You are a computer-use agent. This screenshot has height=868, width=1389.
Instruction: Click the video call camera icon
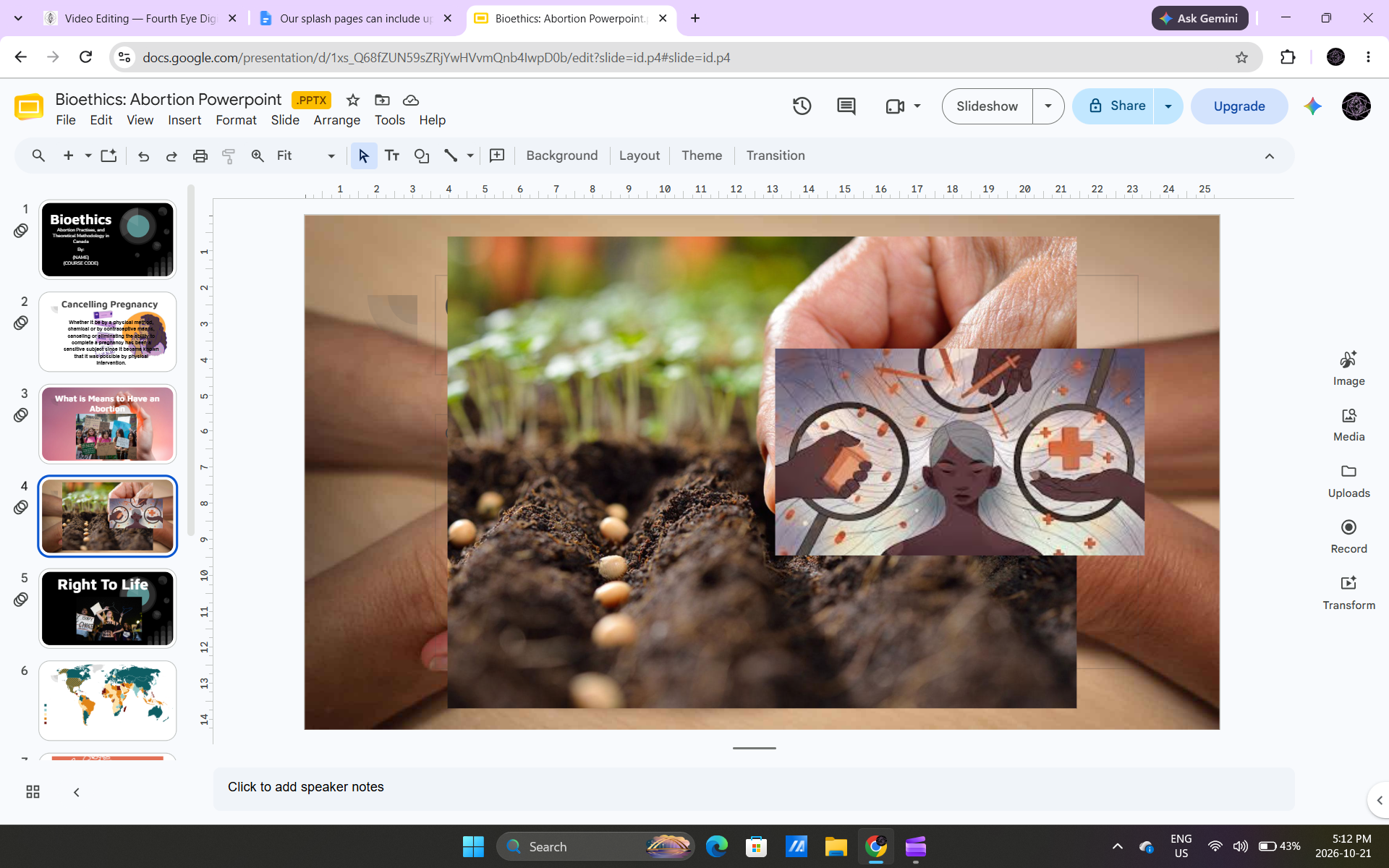click(x=896, y=106)
